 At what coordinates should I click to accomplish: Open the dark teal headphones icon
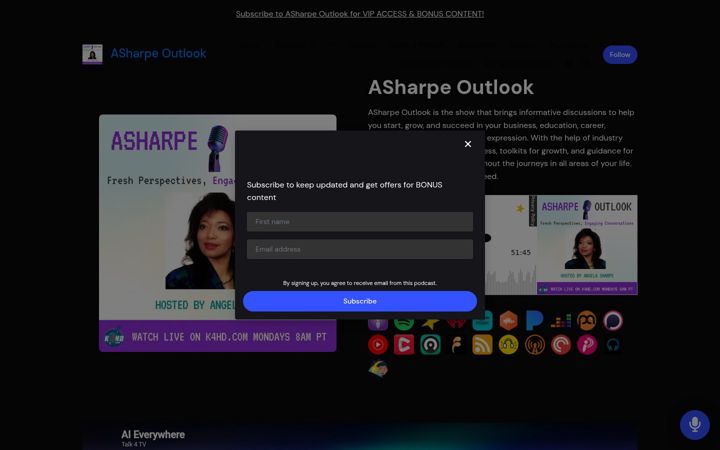(x=613, y=345)
